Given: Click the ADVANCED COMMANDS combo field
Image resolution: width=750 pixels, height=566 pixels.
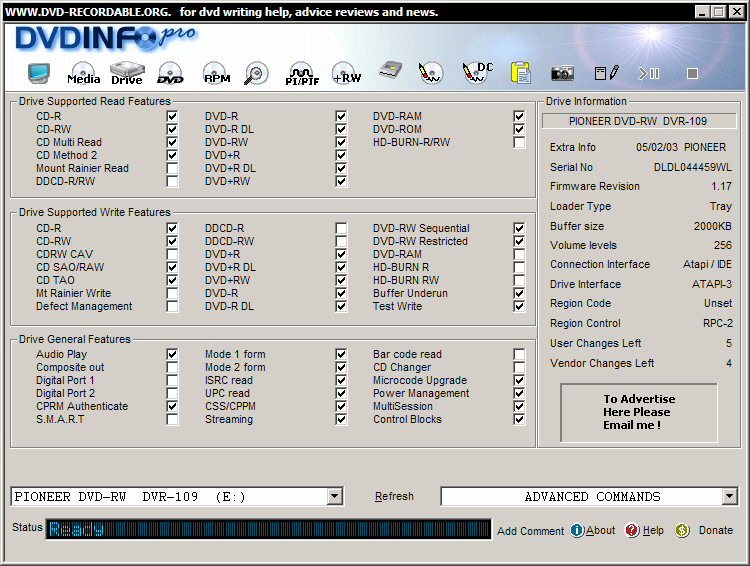Looking at the screenshot, I should click(589, 497).
